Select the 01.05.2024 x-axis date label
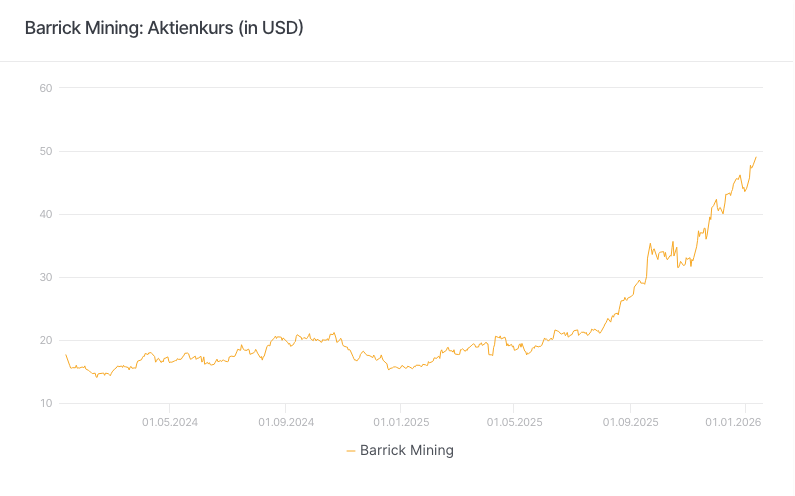The width and height of the screenshot is (795, 496). click(x=170, y=422)
